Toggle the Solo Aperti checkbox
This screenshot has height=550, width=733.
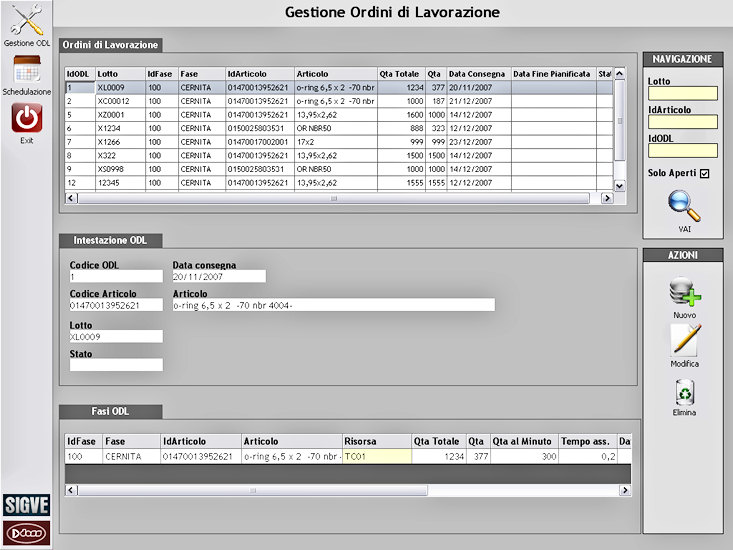pyautogui.click(x=705, y=174)
